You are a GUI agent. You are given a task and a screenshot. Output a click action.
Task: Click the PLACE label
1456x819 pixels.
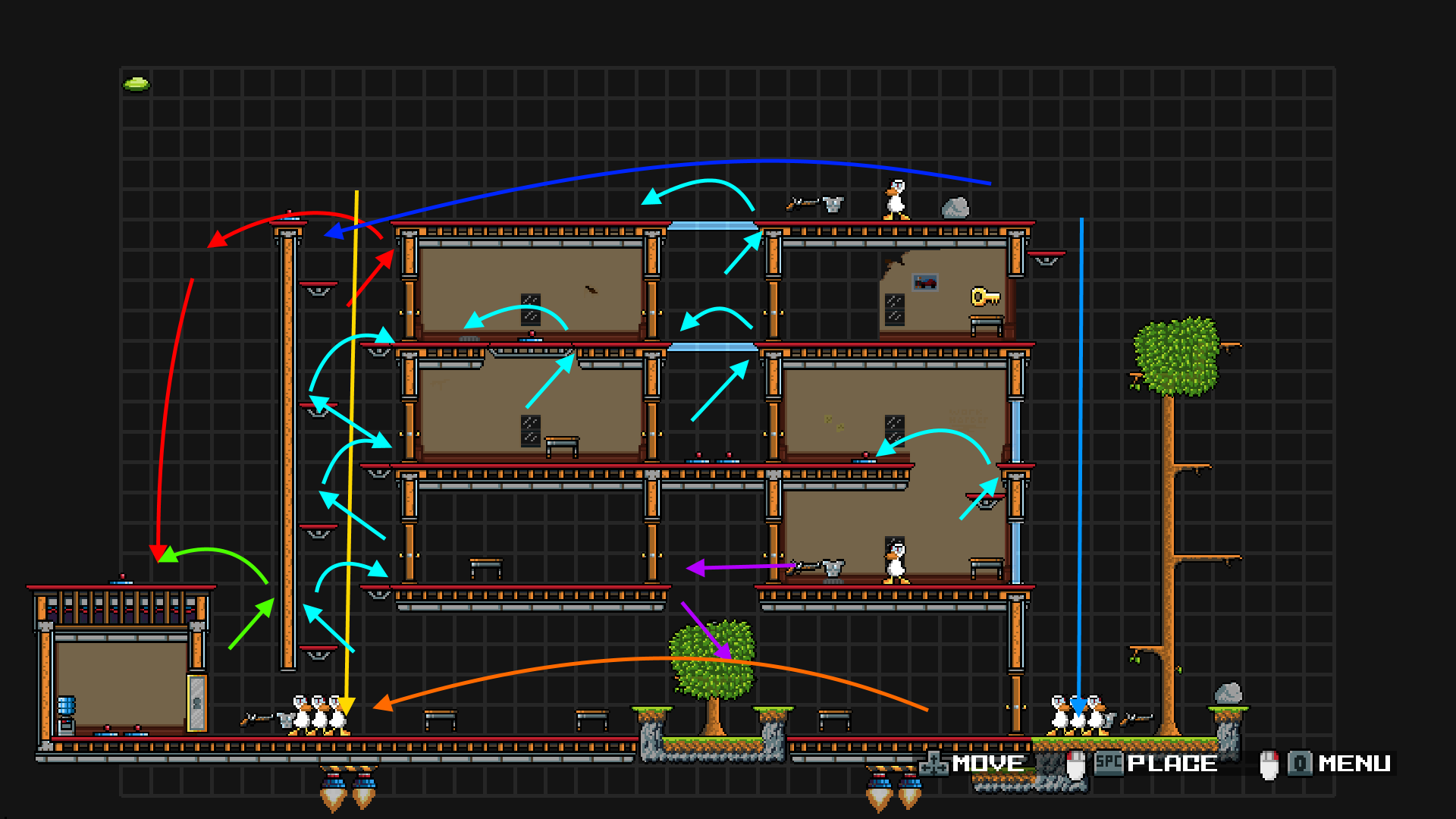(1172, 764)
